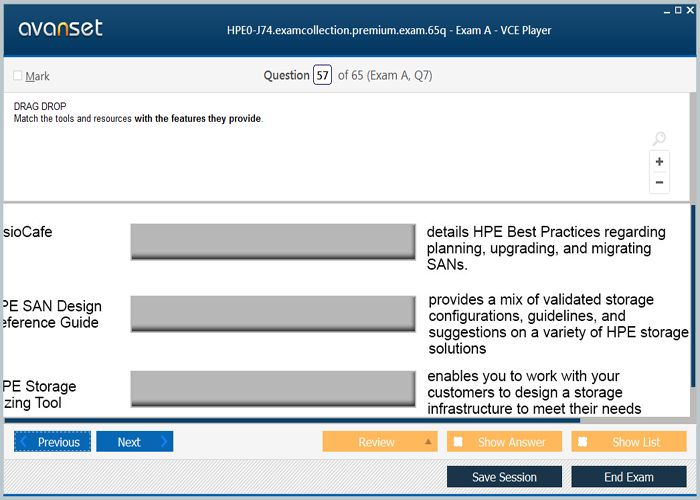Toggle the Show List button
Screen dimensions: 700x500
point(629,442)
